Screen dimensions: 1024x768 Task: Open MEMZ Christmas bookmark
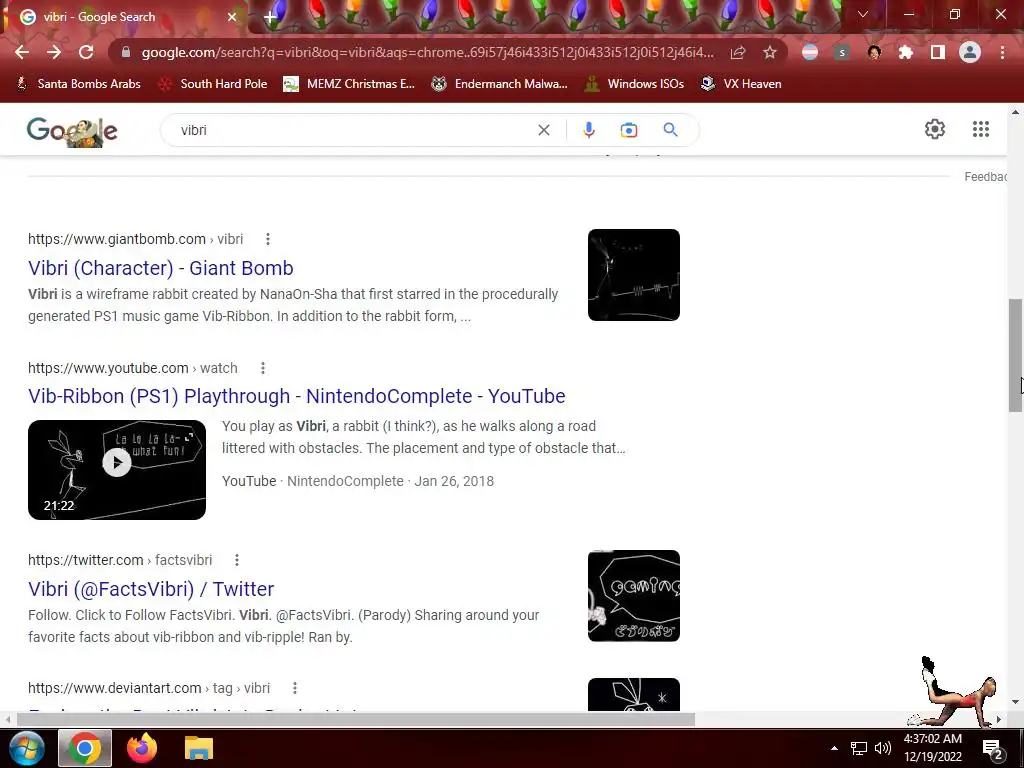(x=349, y=84)
